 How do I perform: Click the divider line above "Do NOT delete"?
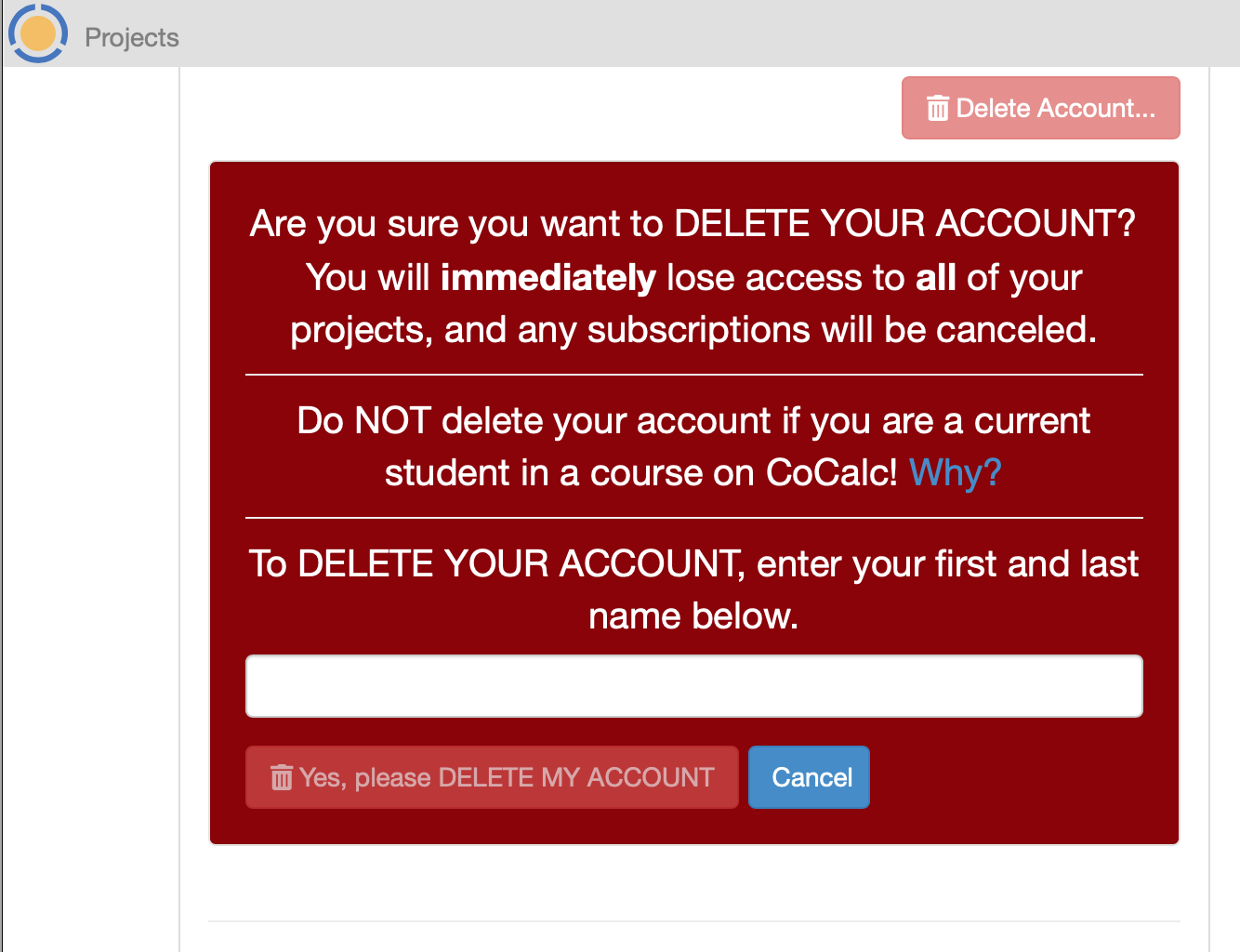[x=693, y=375]
